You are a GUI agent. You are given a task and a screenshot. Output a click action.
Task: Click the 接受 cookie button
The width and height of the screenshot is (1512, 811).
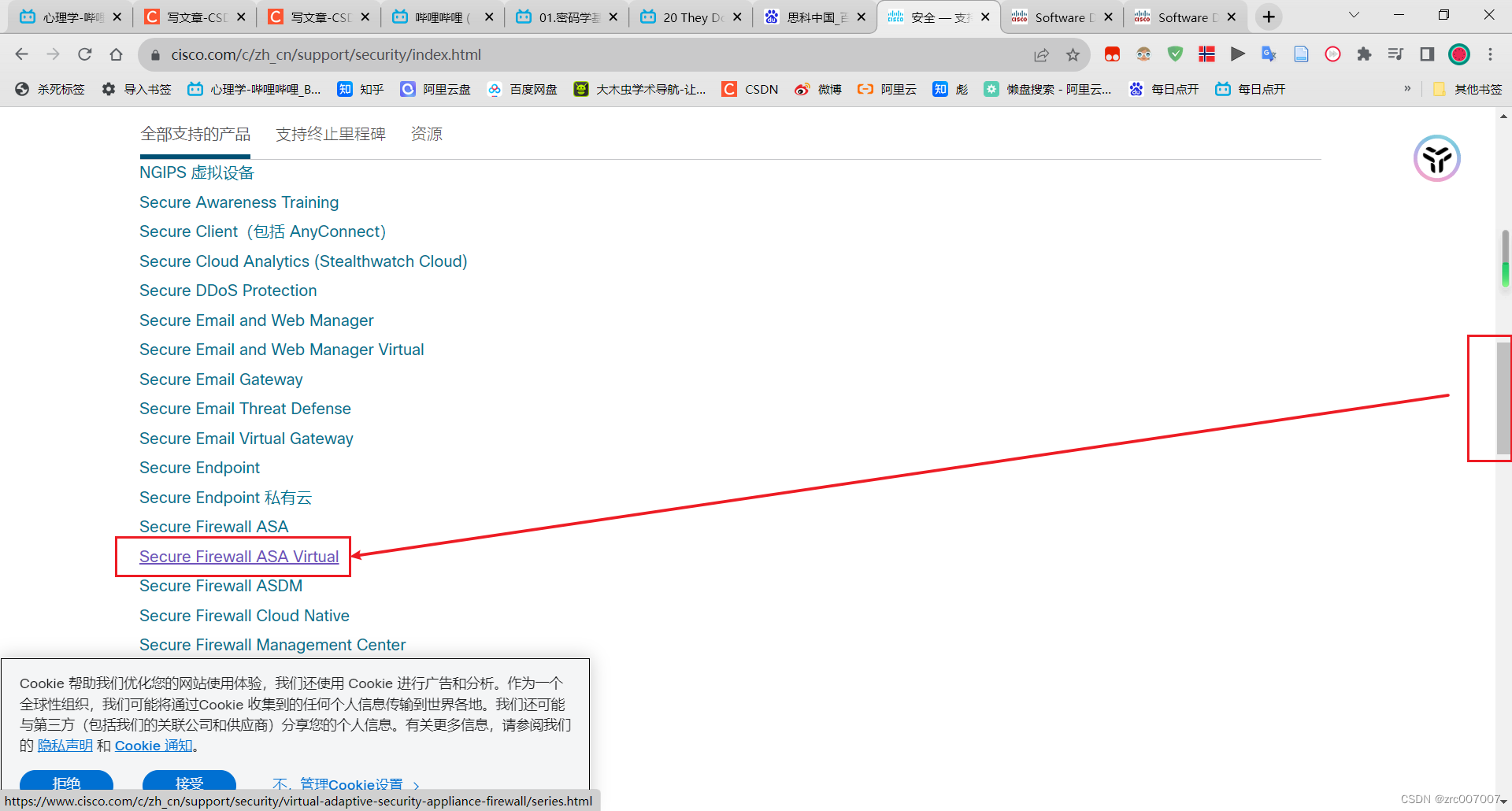point(189,782)
